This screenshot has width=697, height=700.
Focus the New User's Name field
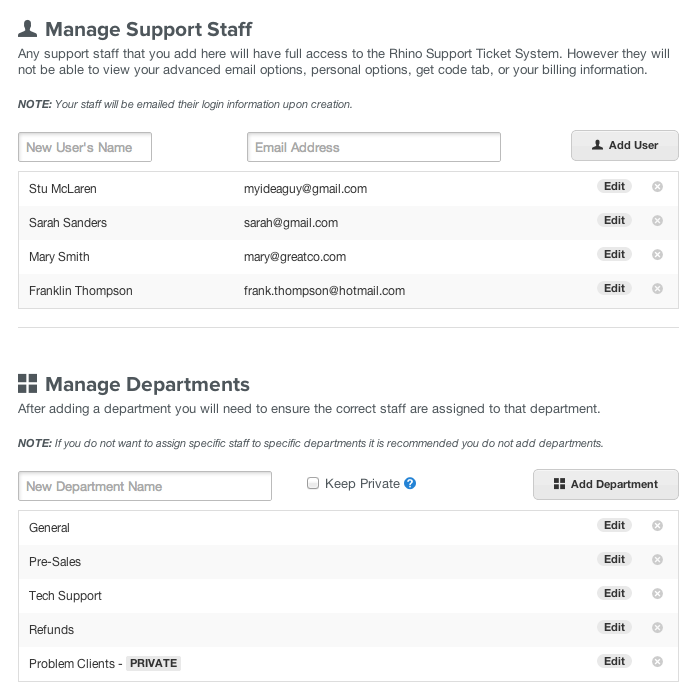click(85, 147)
